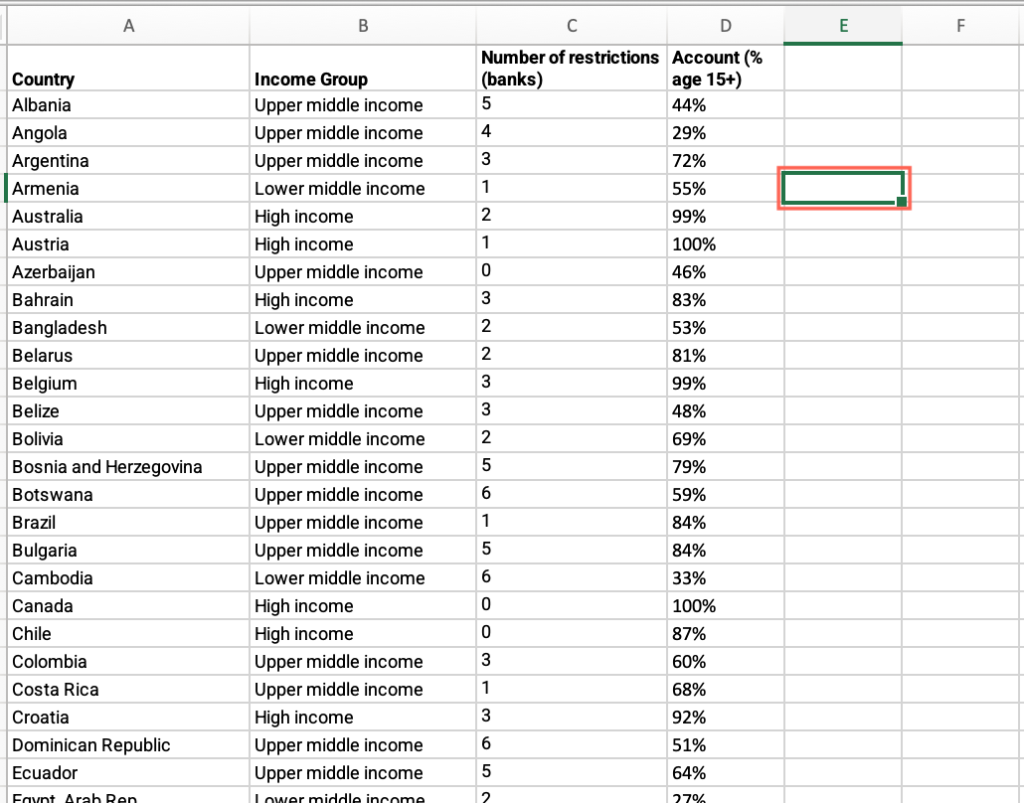The image size is (1024, 803).
Task: Click 'Account (% age 15+)' header cell
Action: [x=726, y=68]
